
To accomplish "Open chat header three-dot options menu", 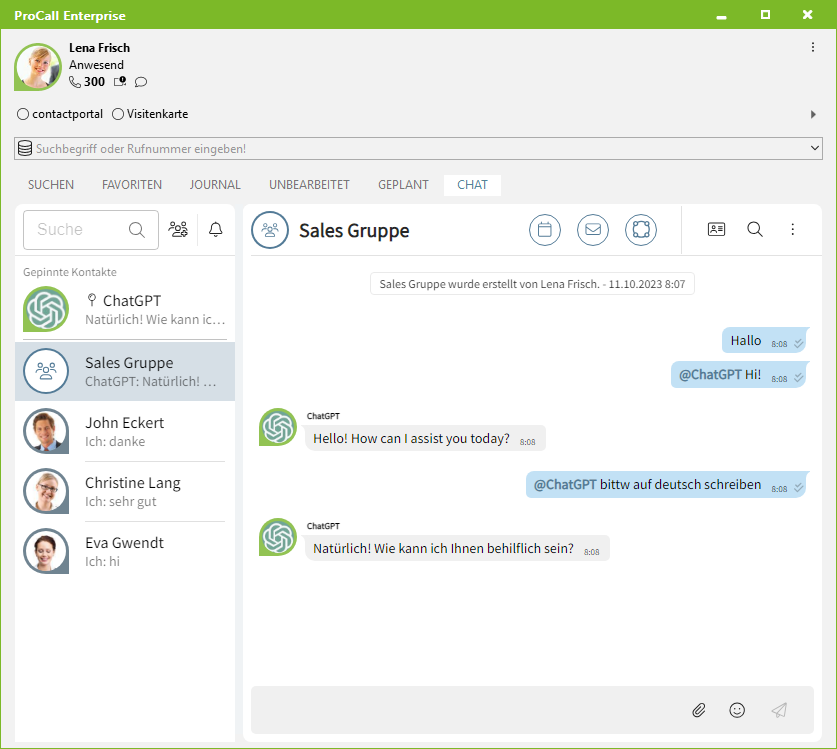I will coord(793,230).
